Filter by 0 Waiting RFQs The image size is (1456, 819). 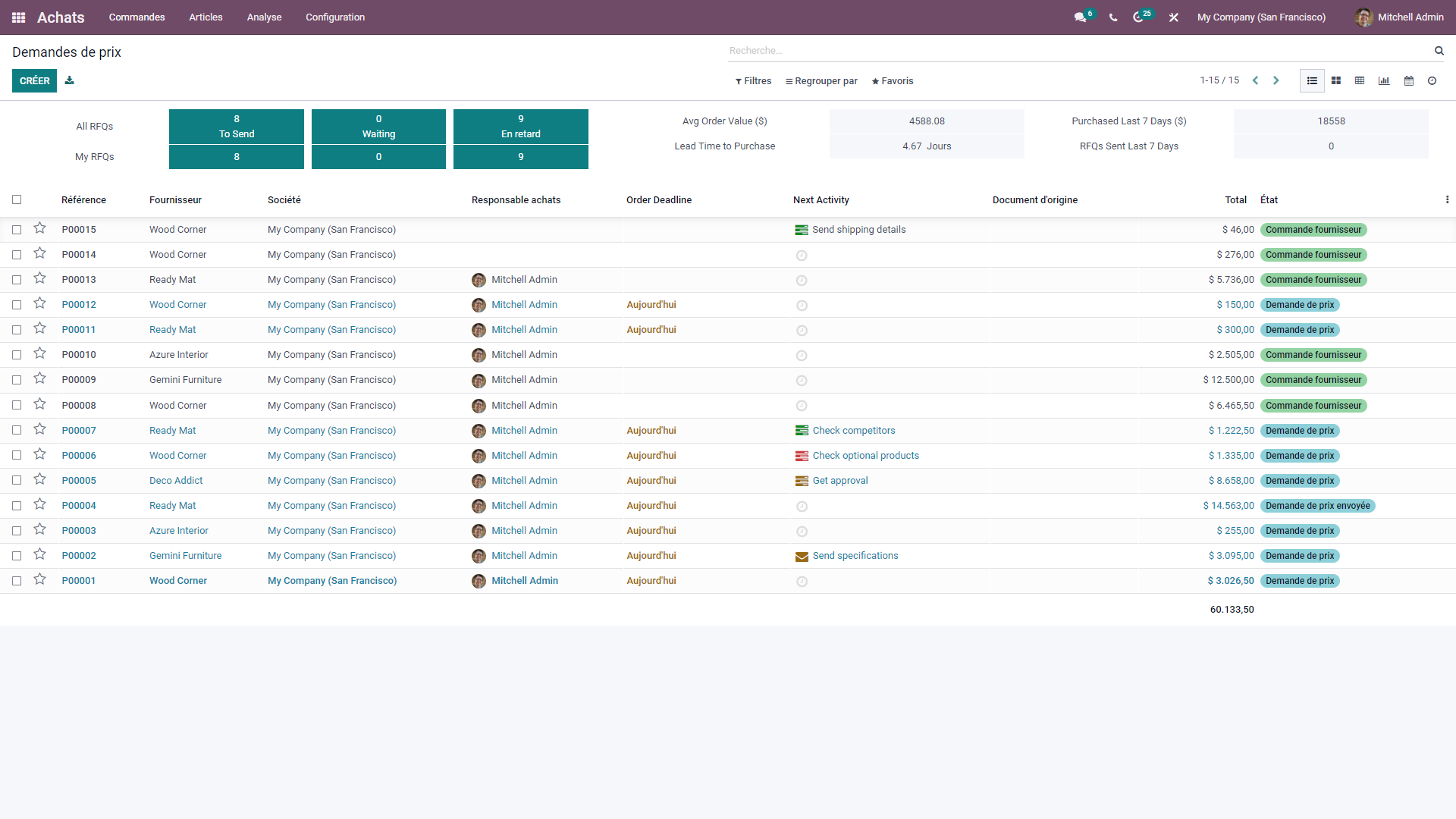click(378, 126)
